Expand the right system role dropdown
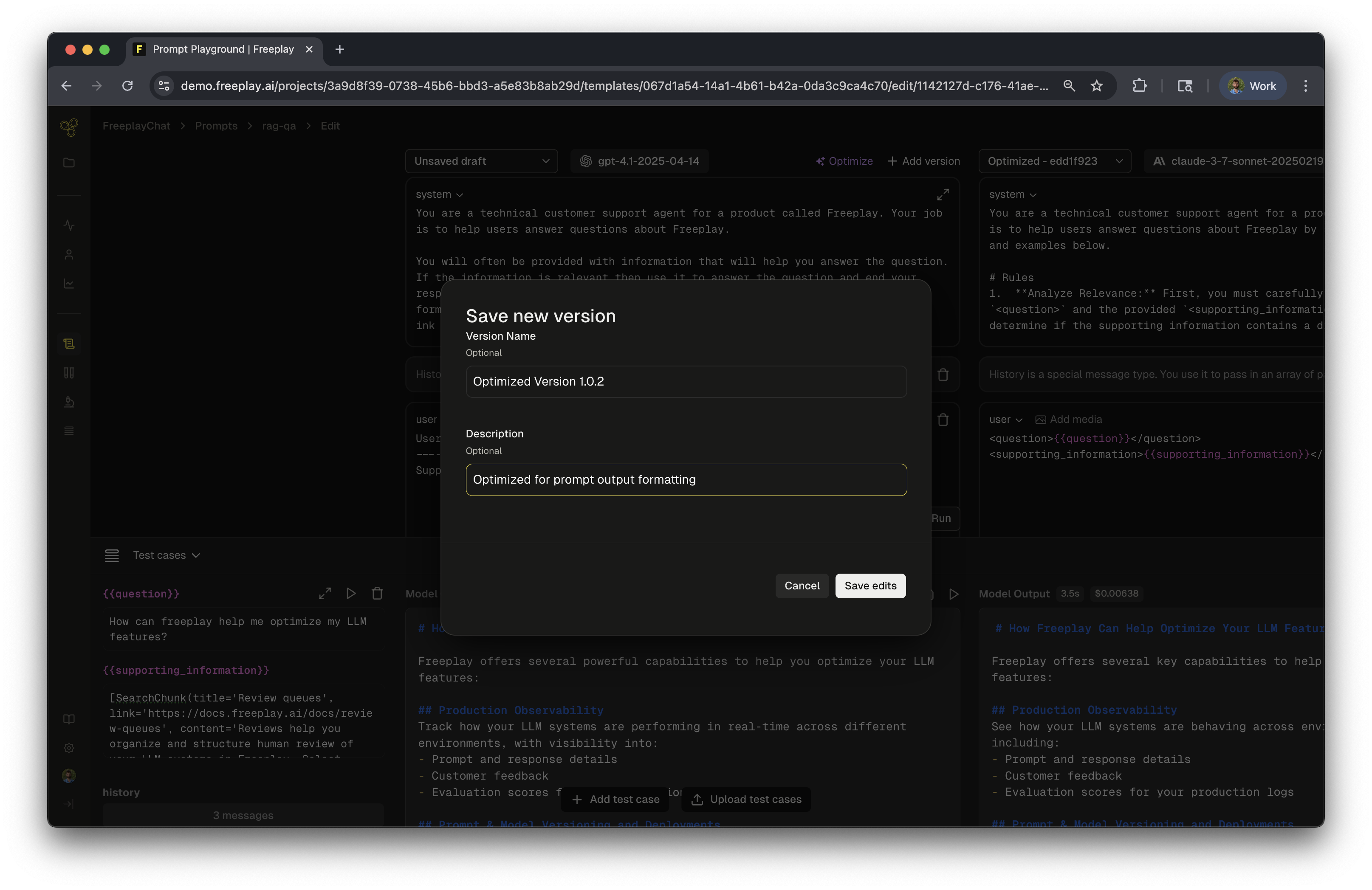 [1013, 195]
